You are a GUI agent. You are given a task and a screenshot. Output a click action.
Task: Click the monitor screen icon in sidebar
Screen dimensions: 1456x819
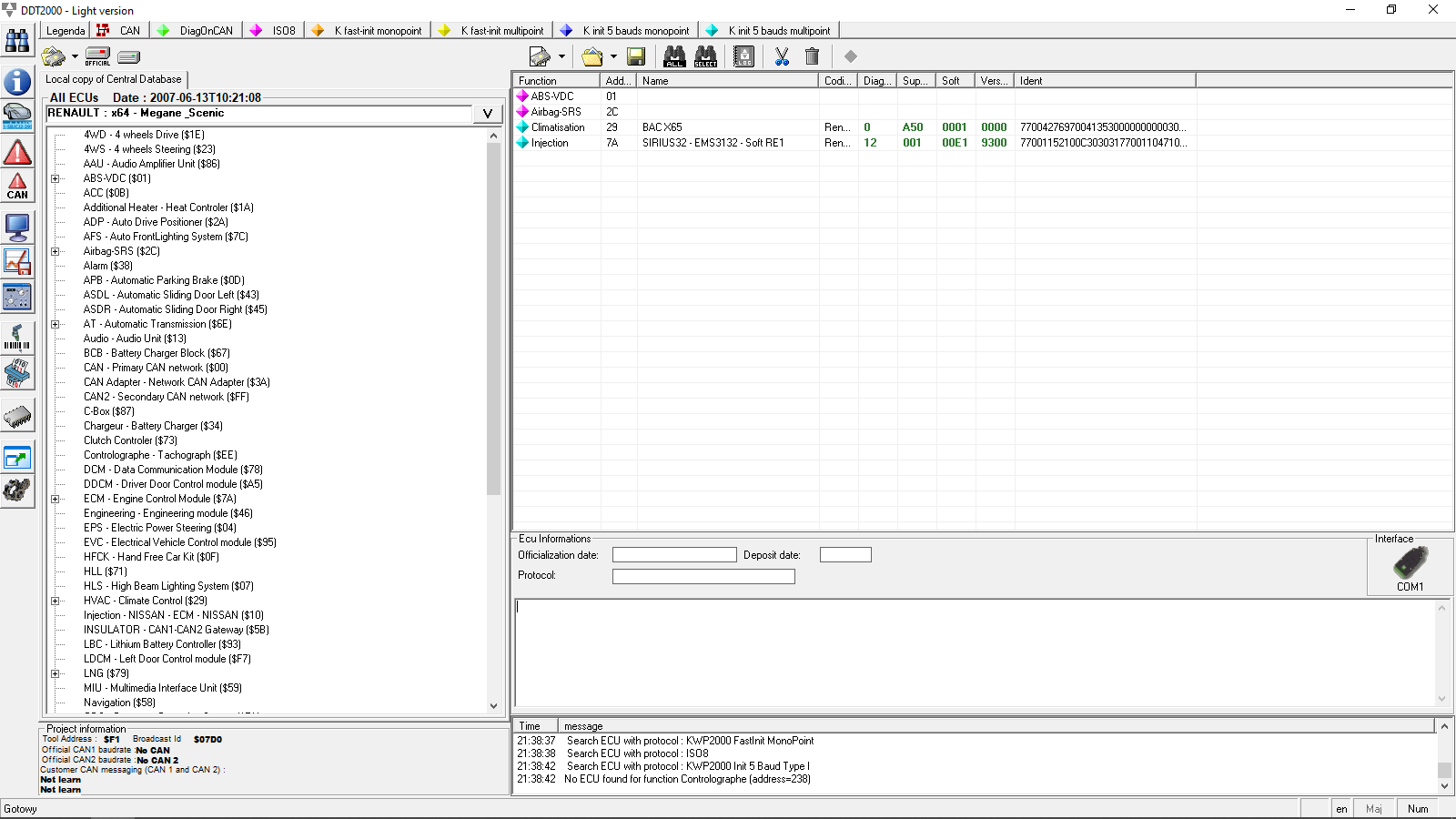[x=17, y=226]
